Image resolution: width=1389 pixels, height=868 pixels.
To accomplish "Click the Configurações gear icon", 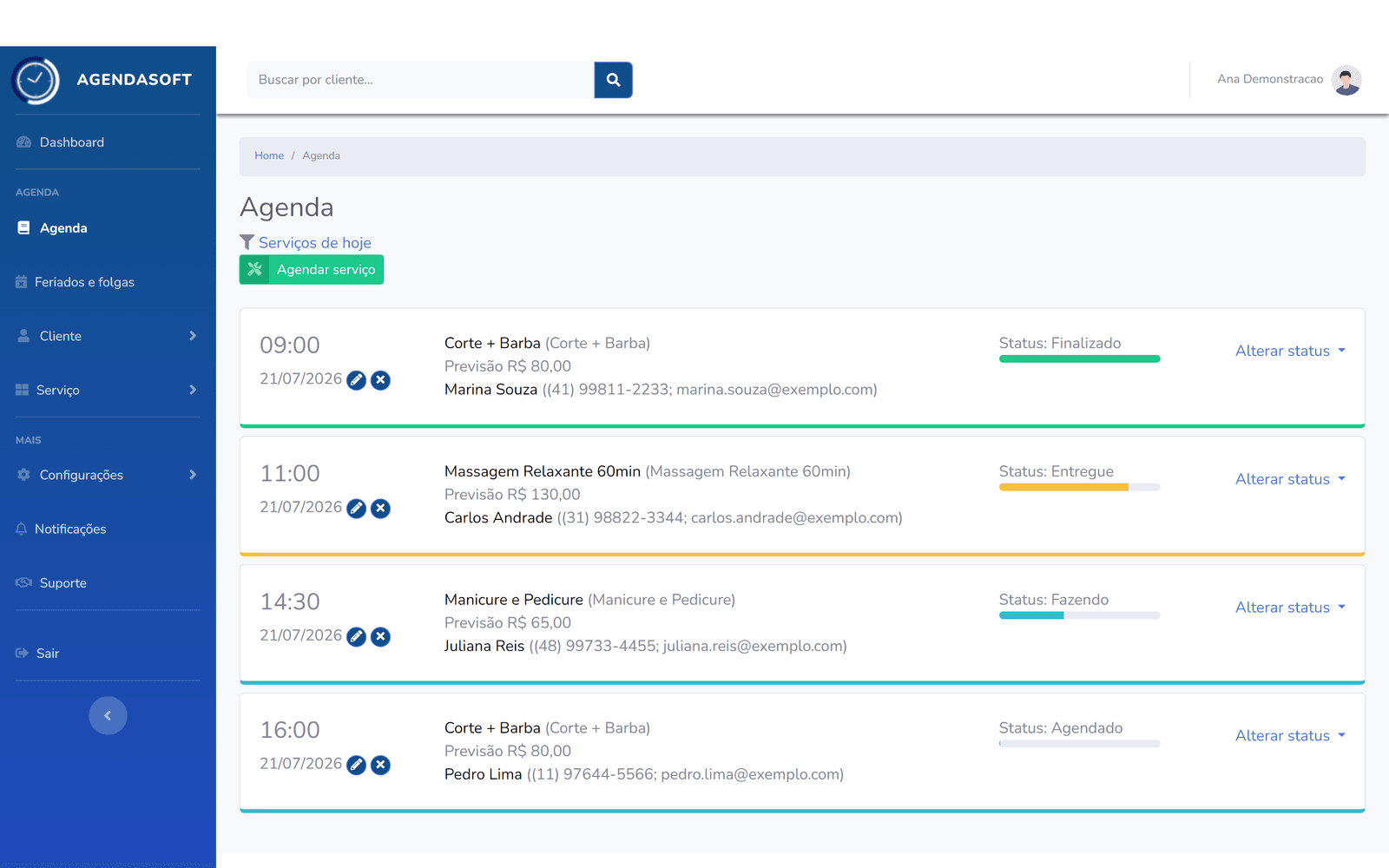I will pyautogui.click(x=23, y=475).
